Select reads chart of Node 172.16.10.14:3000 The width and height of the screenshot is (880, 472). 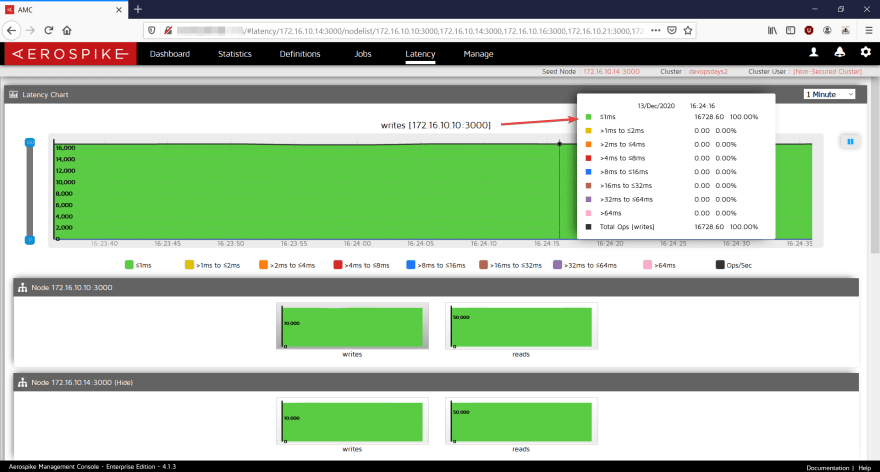[521, 421]
